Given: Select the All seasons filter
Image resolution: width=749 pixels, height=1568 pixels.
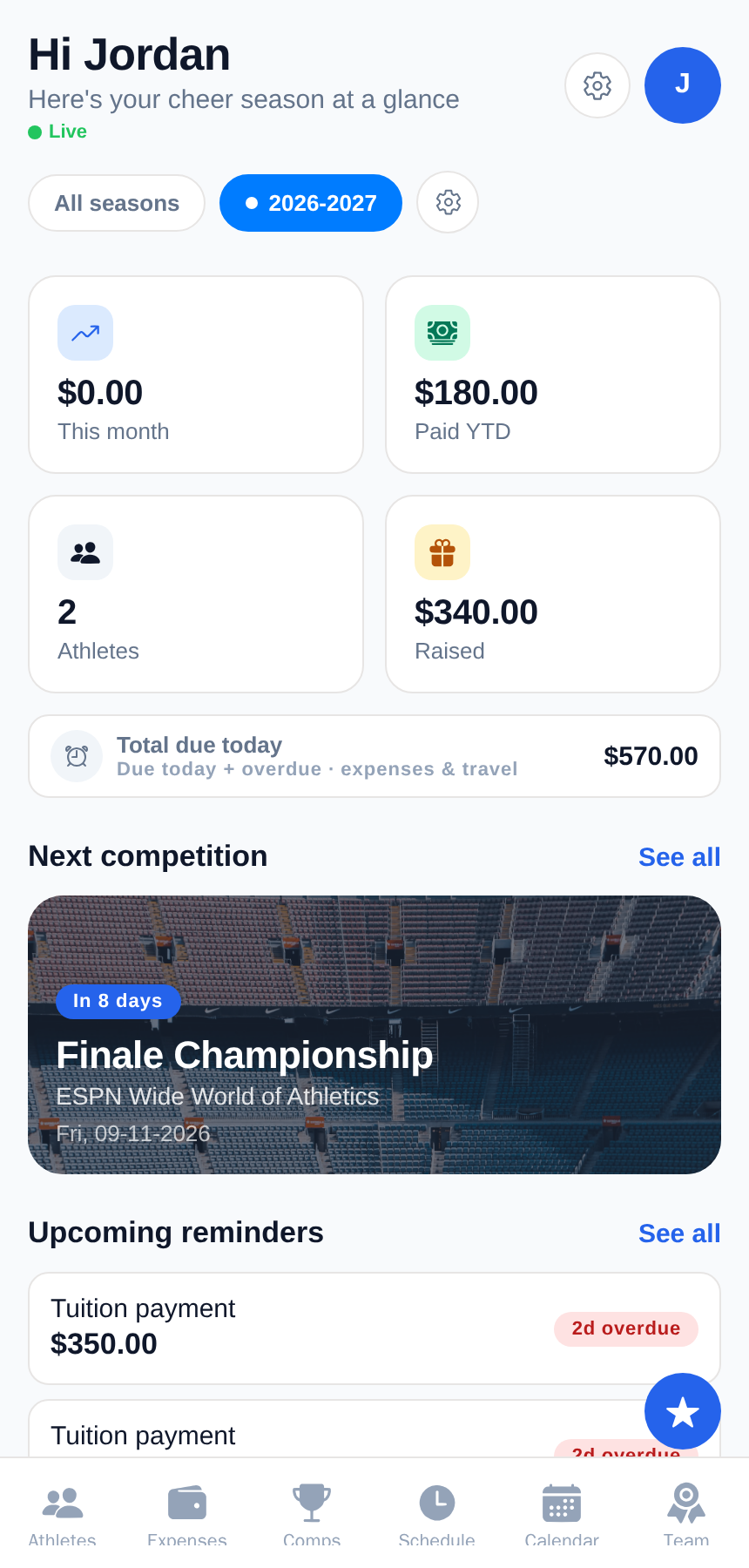Looking at the screenshot, I should [x=117, y=203].
